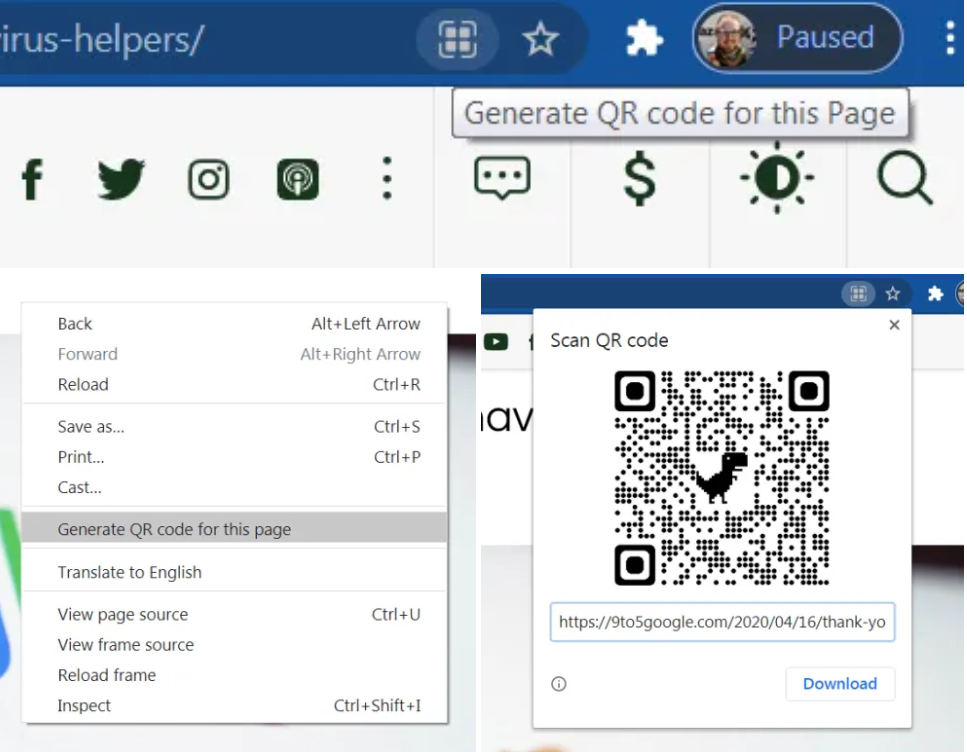Choose Translate to English
The image size is (967, 752).
coord(234,572)
